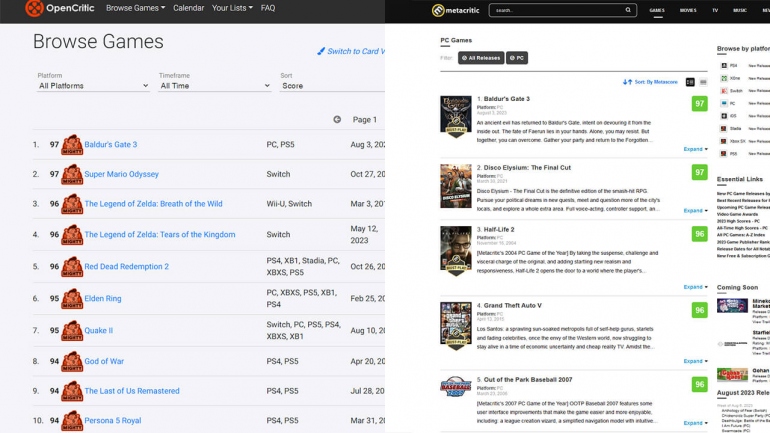Toggle the All Releases filter
The image size is (770, 433).
click(x=481, y=58)
